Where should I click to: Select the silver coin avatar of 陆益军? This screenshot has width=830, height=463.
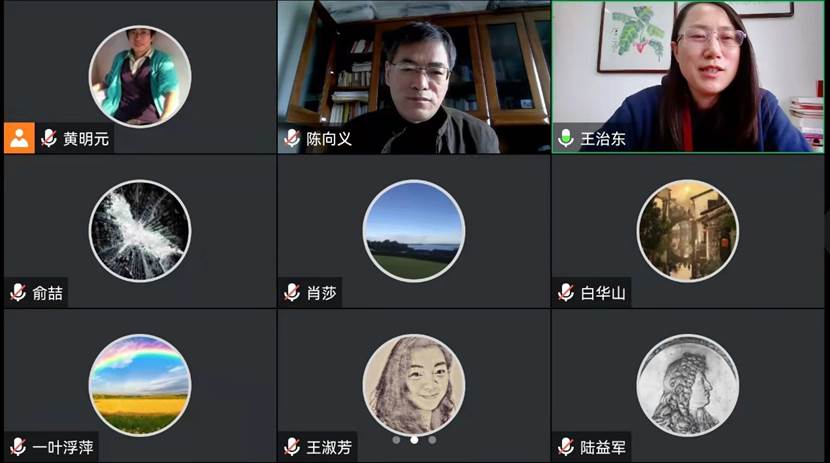pos(688,385)
